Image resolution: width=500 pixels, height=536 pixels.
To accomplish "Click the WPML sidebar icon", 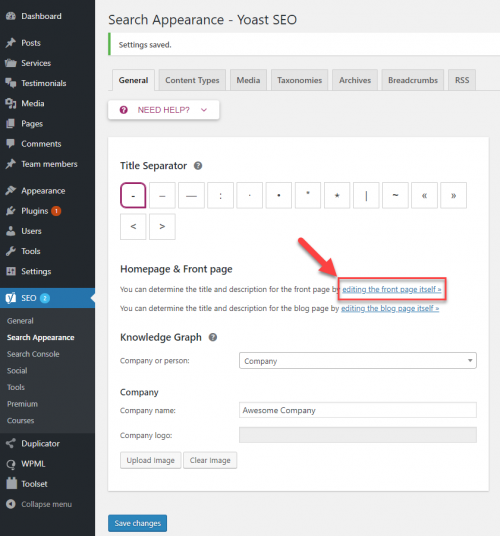I will [11, 464].
